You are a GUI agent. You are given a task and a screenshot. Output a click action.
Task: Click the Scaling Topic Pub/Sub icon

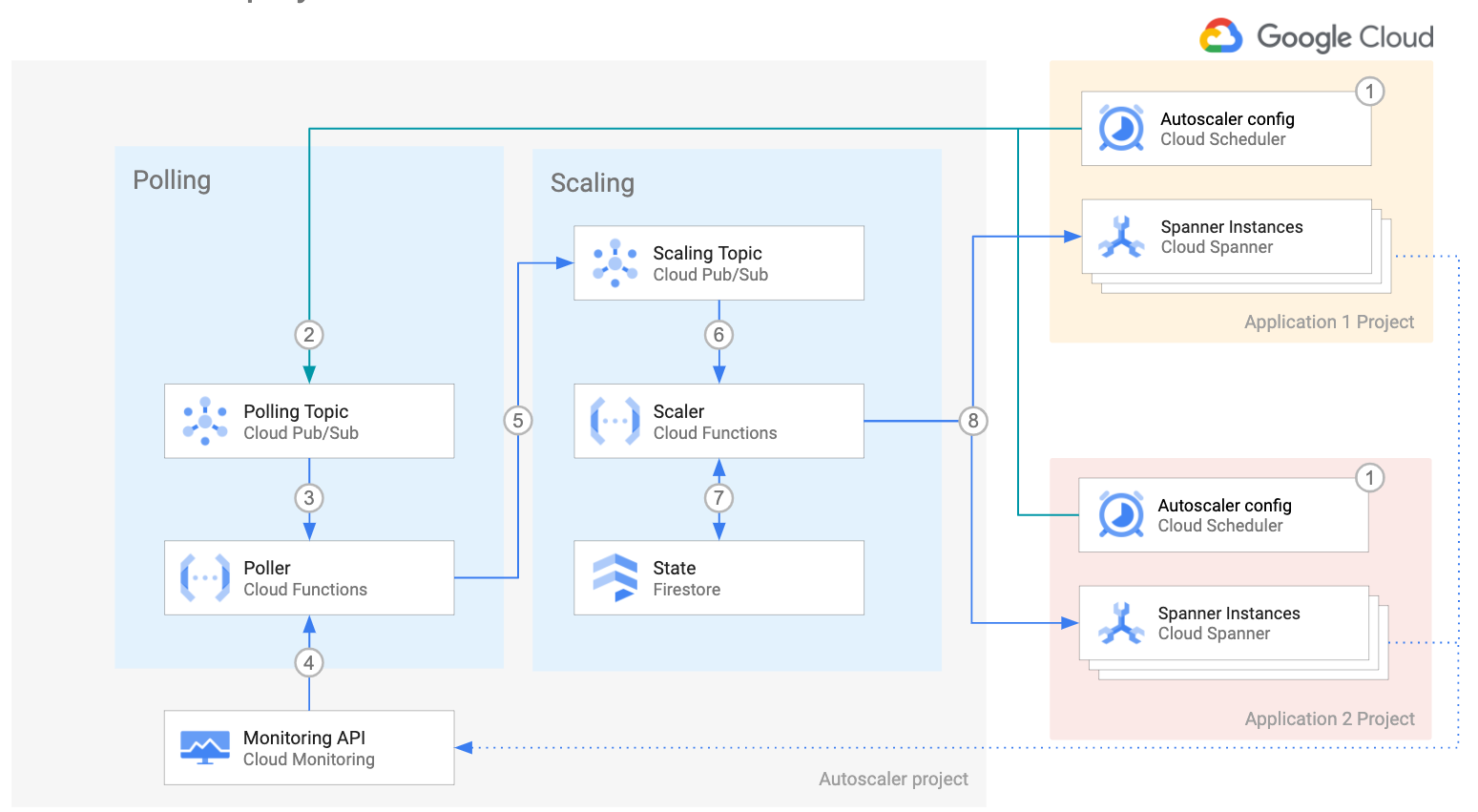tap(615, 263)
